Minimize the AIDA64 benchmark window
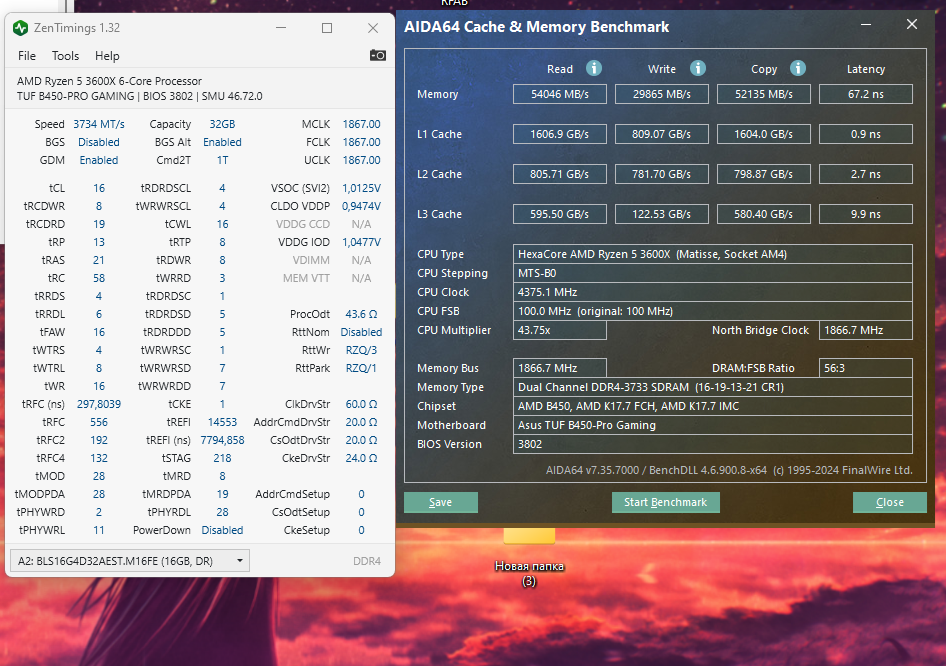Screen dimensions: 946x666 (866, 25)
